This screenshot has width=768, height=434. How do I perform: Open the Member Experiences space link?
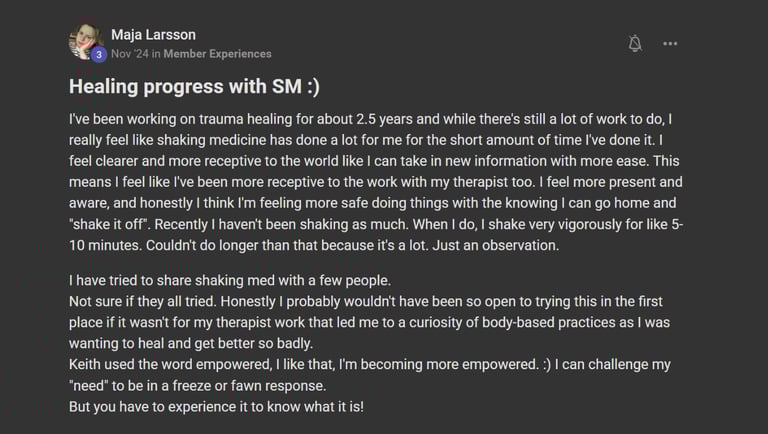click(x=217, y=54)
